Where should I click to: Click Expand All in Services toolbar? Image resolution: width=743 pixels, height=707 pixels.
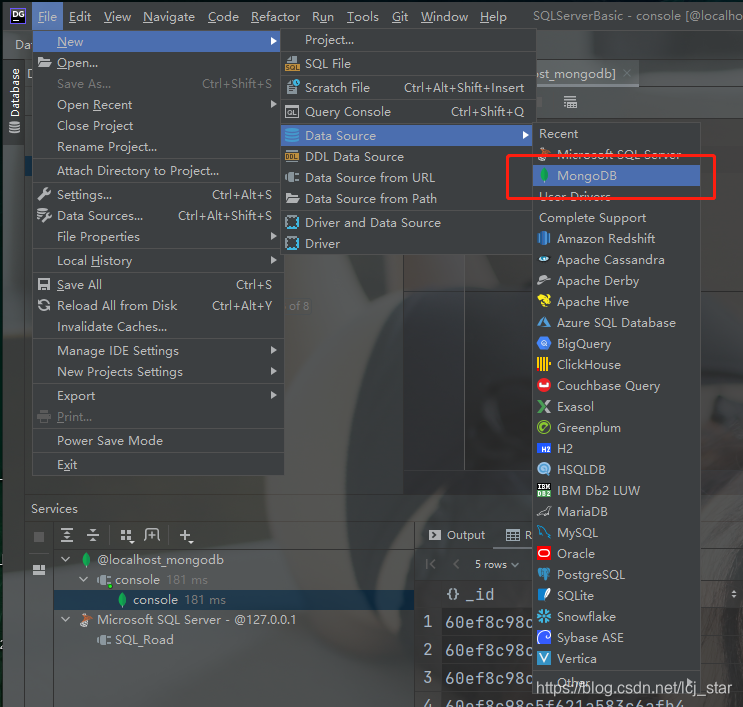[67, 535]
